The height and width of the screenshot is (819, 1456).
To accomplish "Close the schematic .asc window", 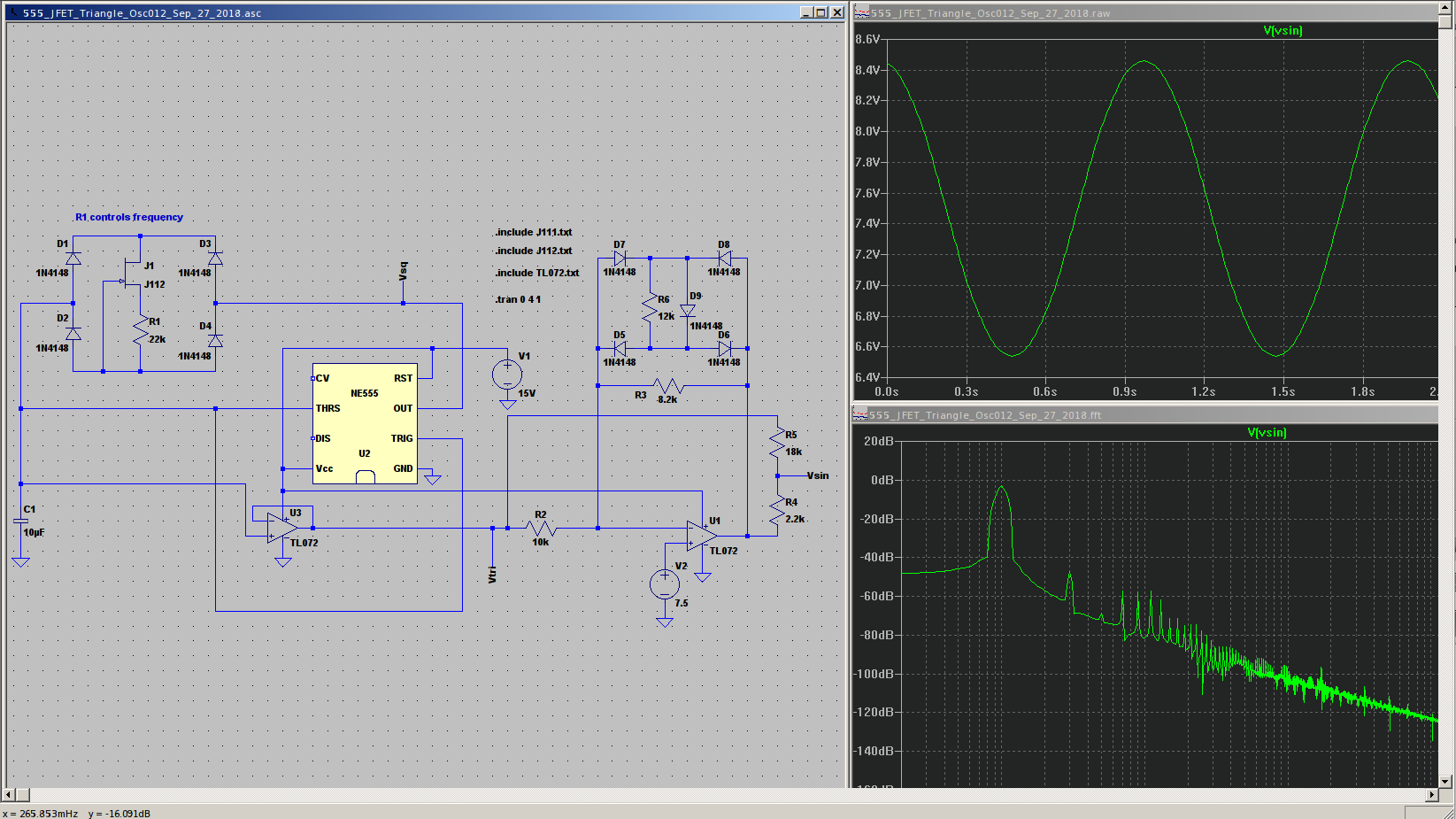I will coord(837,12).
